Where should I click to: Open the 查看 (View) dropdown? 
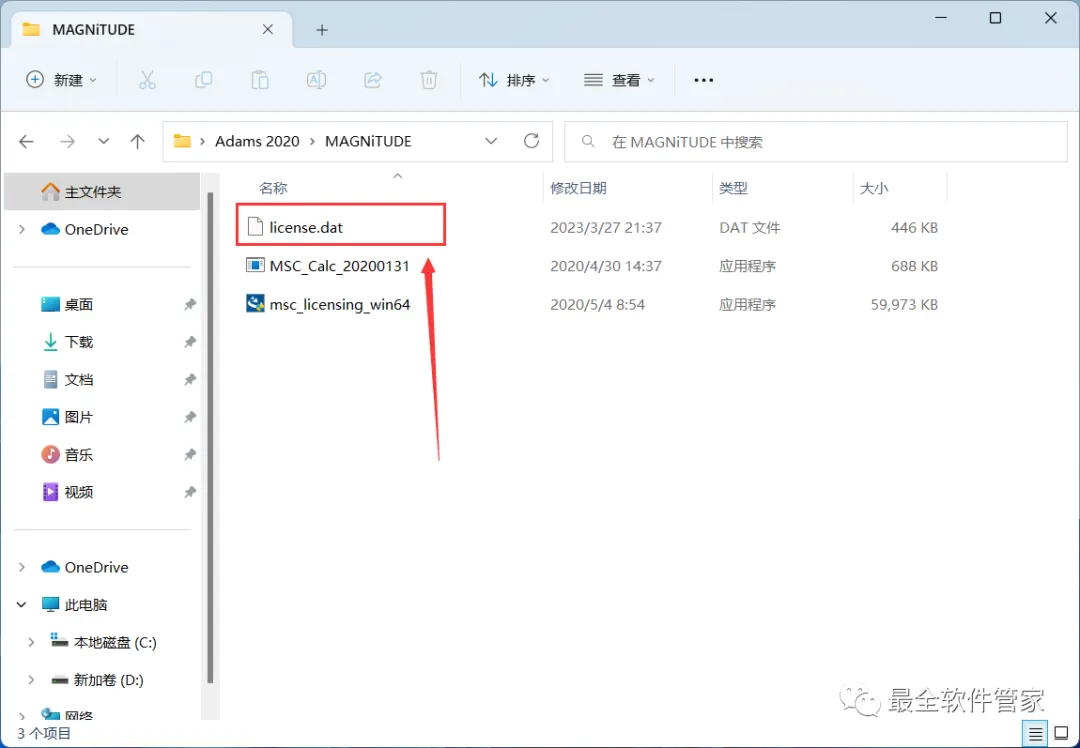619,80
